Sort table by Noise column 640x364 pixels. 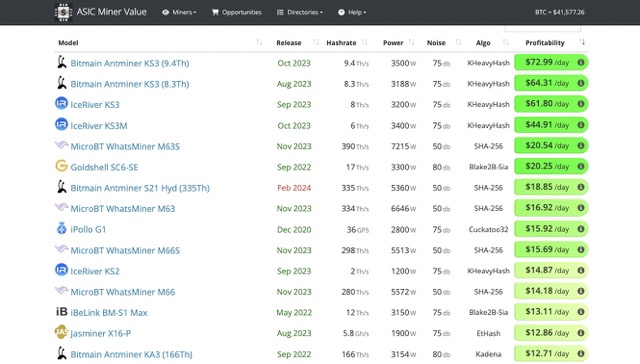[x=436, y=42]
